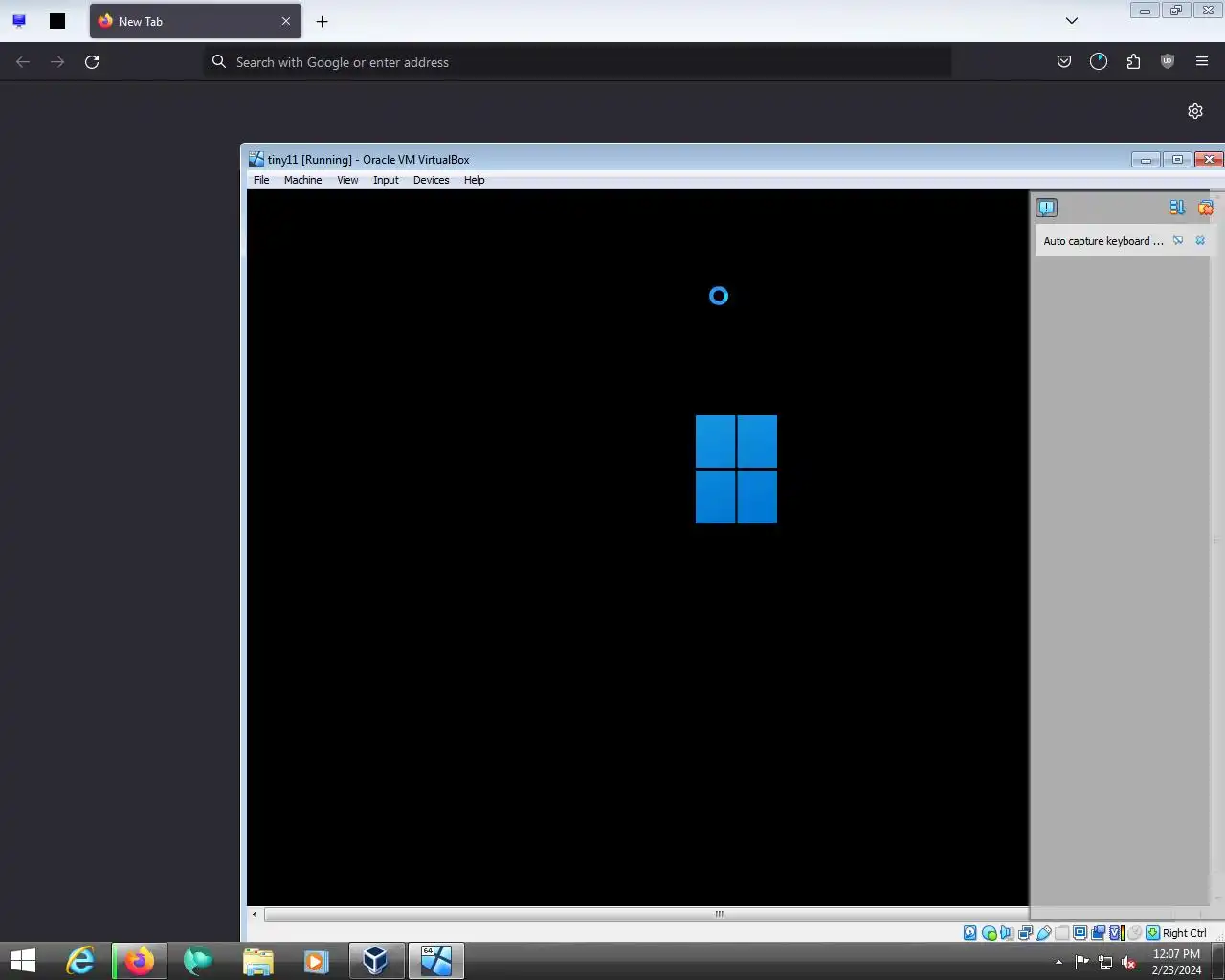Image resolution: width=1225 pixels, height=980 pixels.
Task: Click the audio status icon in VirtualBox
Action: click(1007, 933)
